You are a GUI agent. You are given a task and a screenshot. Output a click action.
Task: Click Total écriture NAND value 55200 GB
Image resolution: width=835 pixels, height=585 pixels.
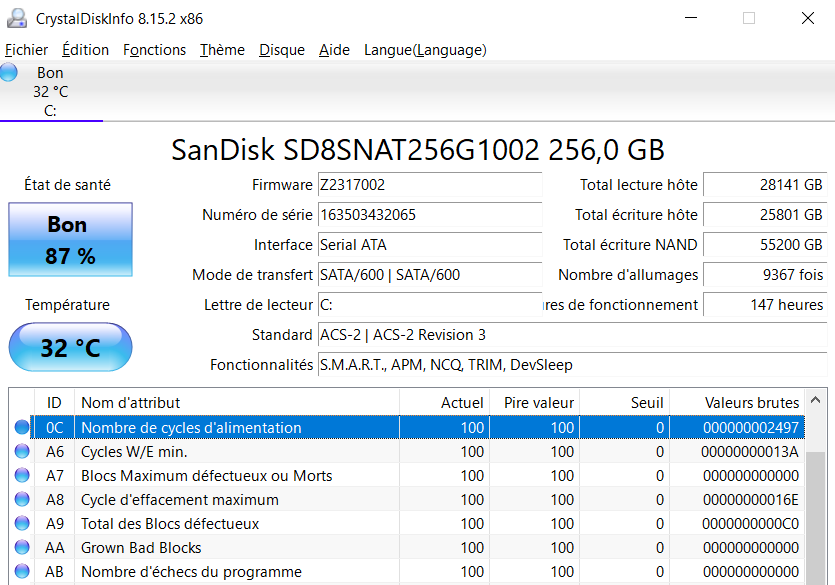765,245
